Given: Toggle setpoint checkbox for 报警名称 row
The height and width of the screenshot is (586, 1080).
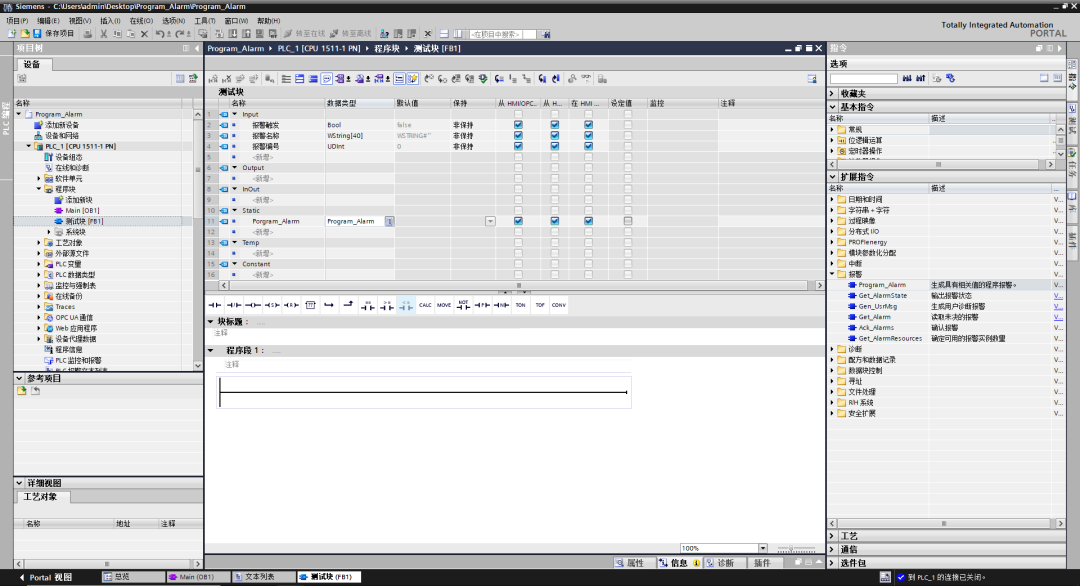Looking at the screenshot, I should [627, 136].
